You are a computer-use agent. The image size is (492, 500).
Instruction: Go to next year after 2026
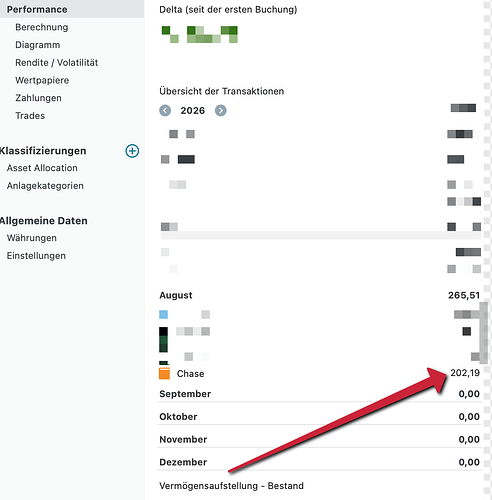pyautogui.click(x=220, y=110)
